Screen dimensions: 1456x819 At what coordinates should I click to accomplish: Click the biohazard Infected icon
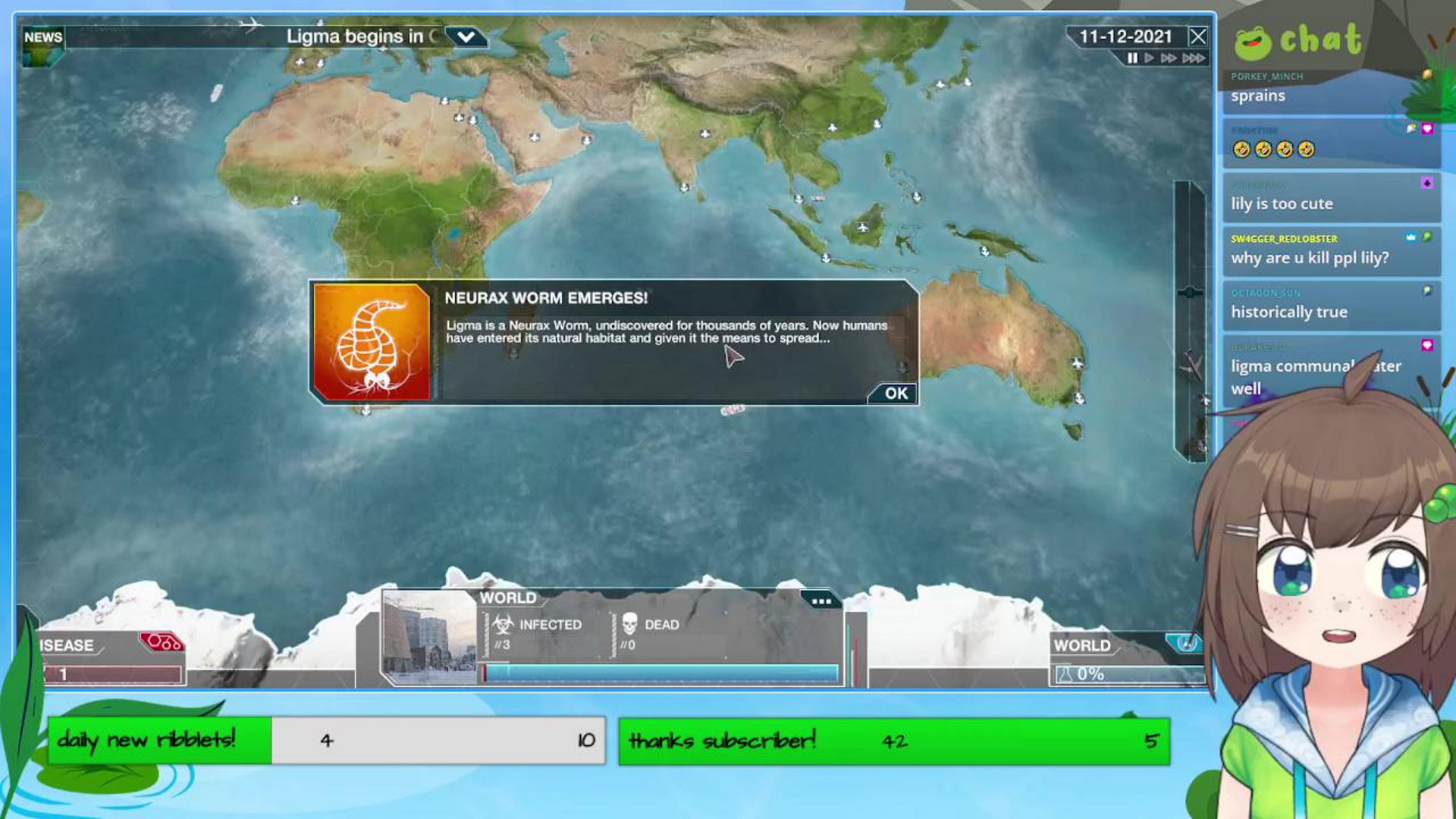[x=502, y=624]
